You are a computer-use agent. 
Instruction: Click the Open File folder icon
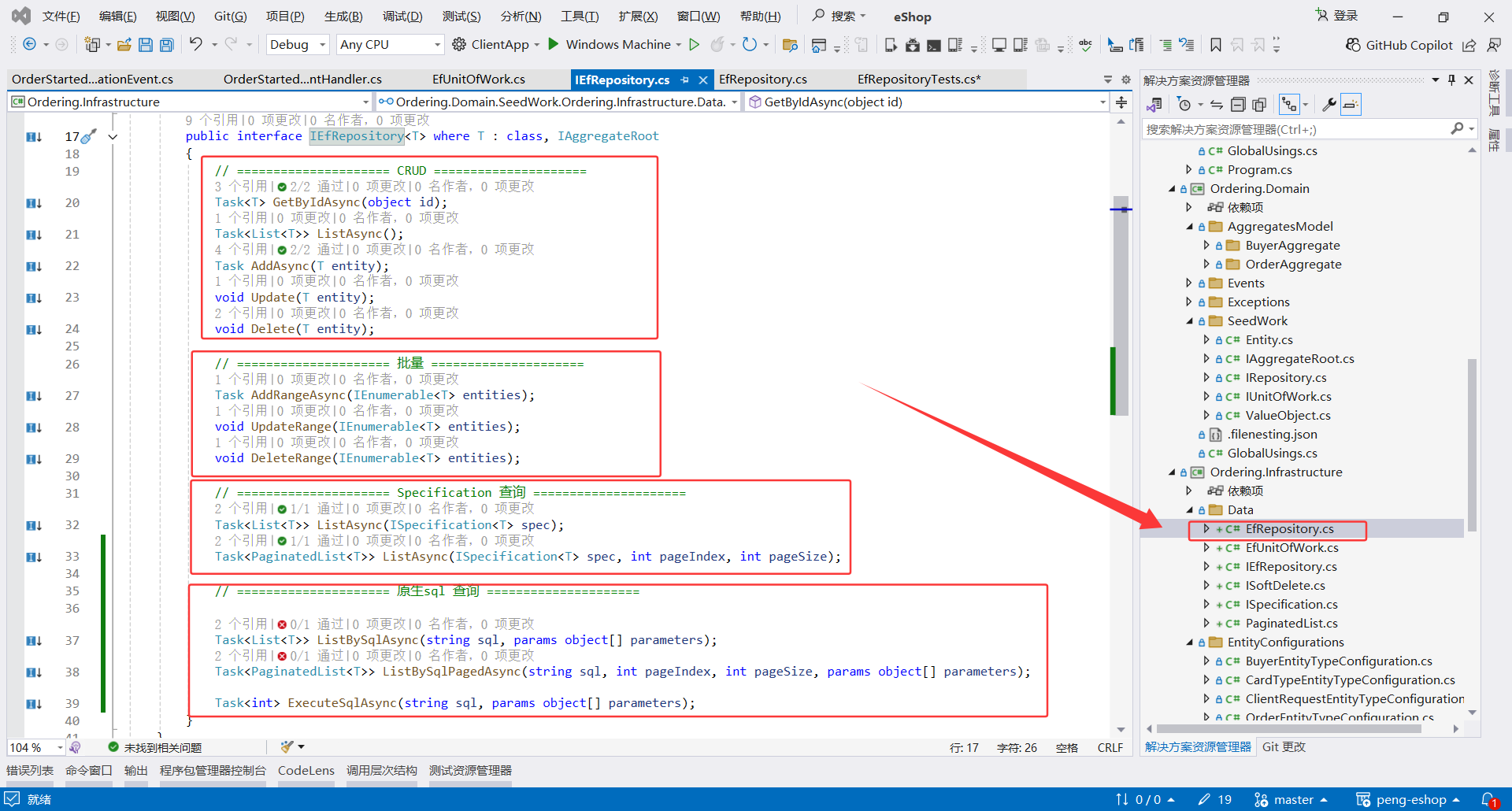124,45
